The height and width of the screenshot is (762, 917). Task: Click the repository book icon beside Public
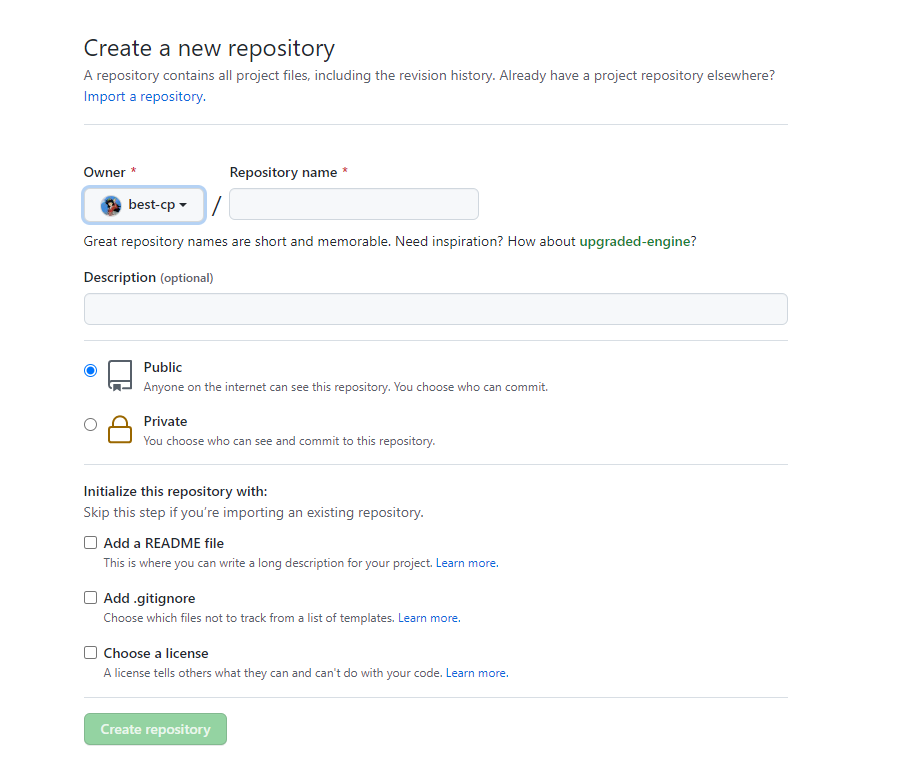coord(120,375)
